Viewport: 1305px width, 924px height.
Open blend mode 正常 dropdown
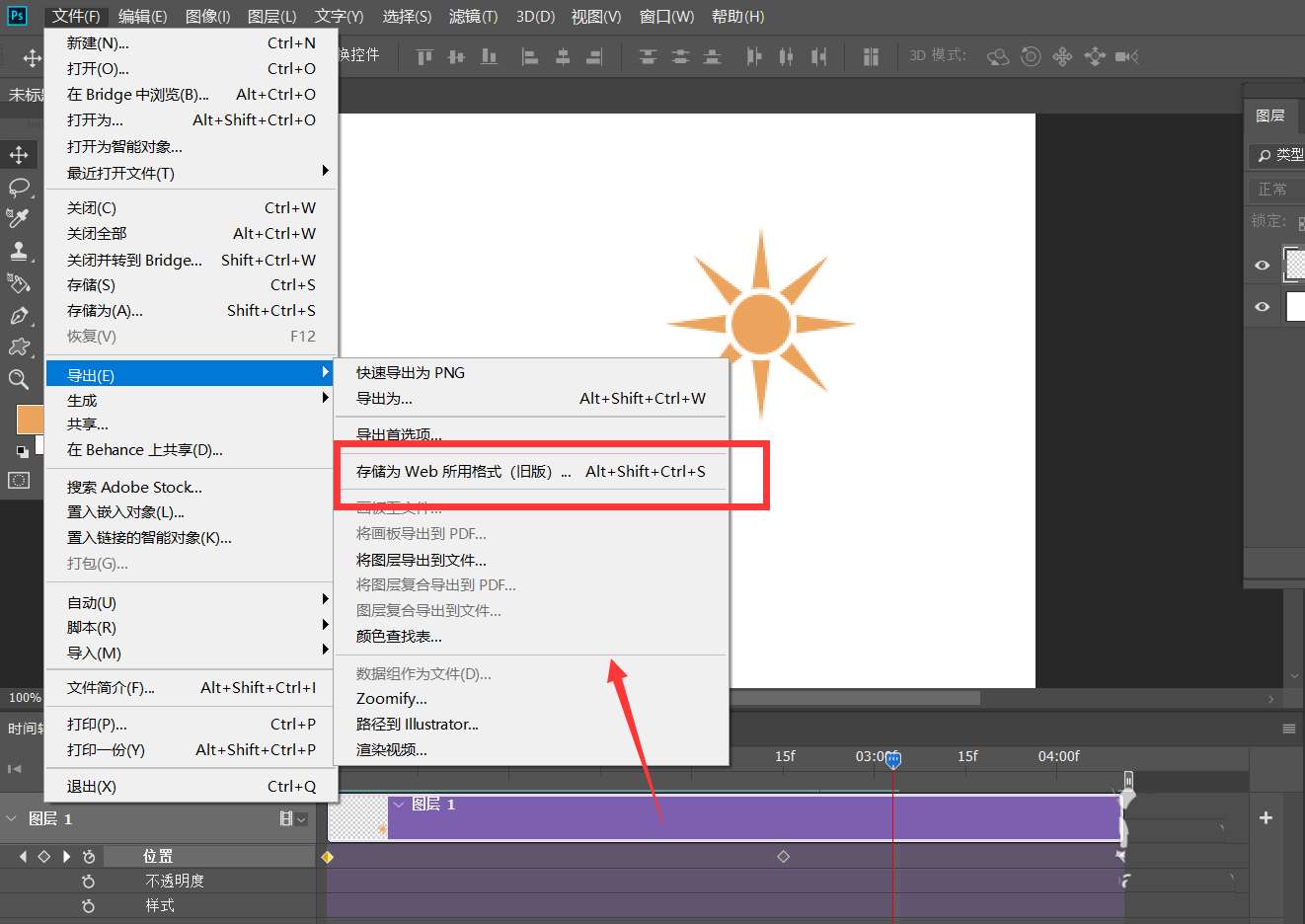click(x=1277, y=189)
